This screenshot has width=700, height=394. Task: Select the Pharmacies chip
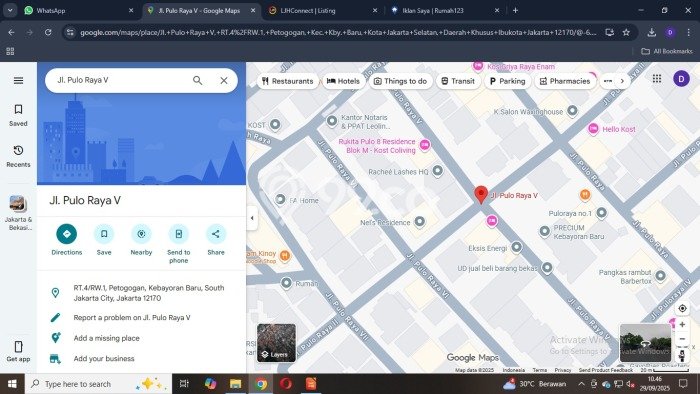click(x=565, y=81)
